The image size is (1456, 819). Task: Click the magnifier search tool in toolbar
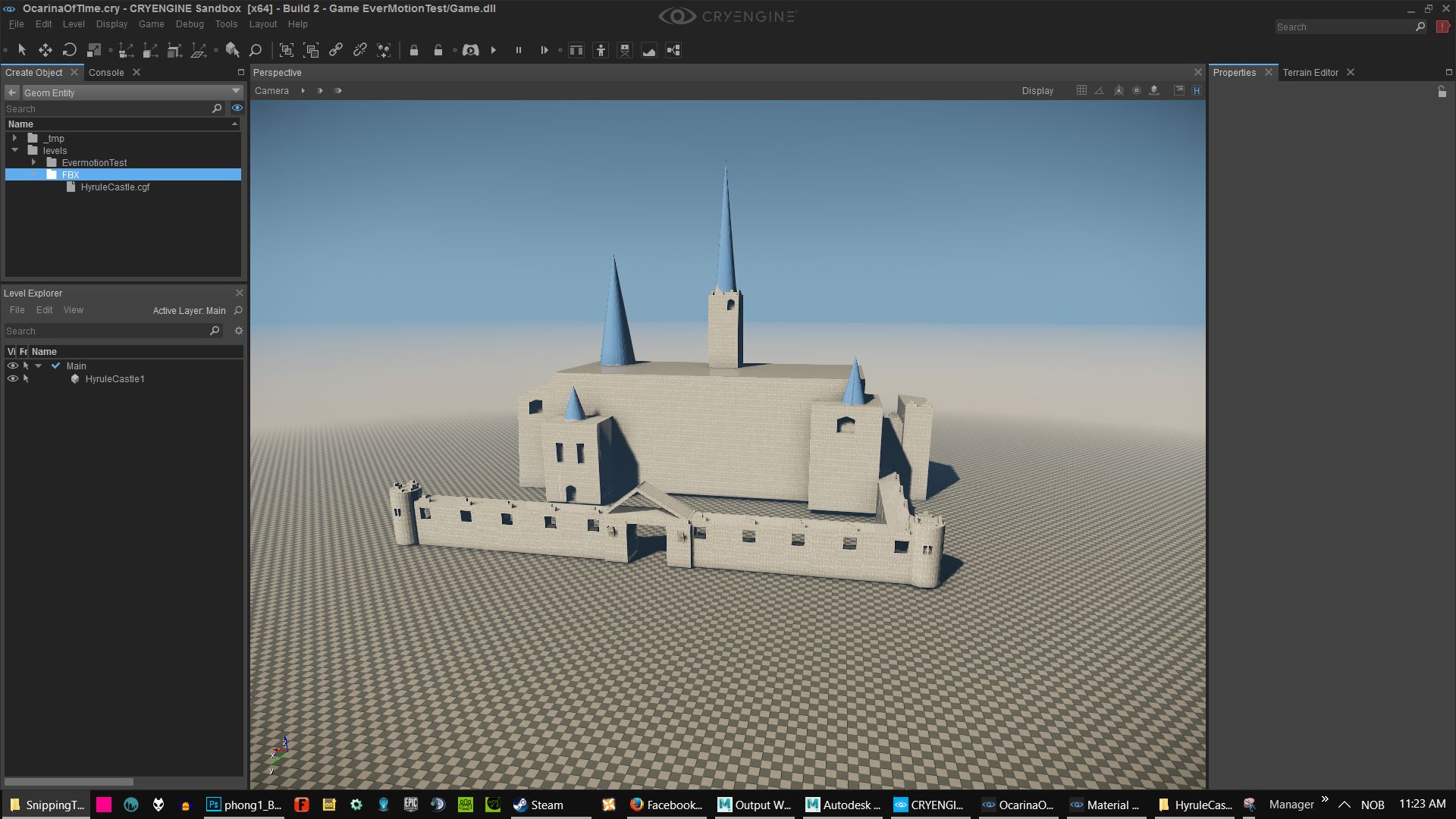coord(256,50)
